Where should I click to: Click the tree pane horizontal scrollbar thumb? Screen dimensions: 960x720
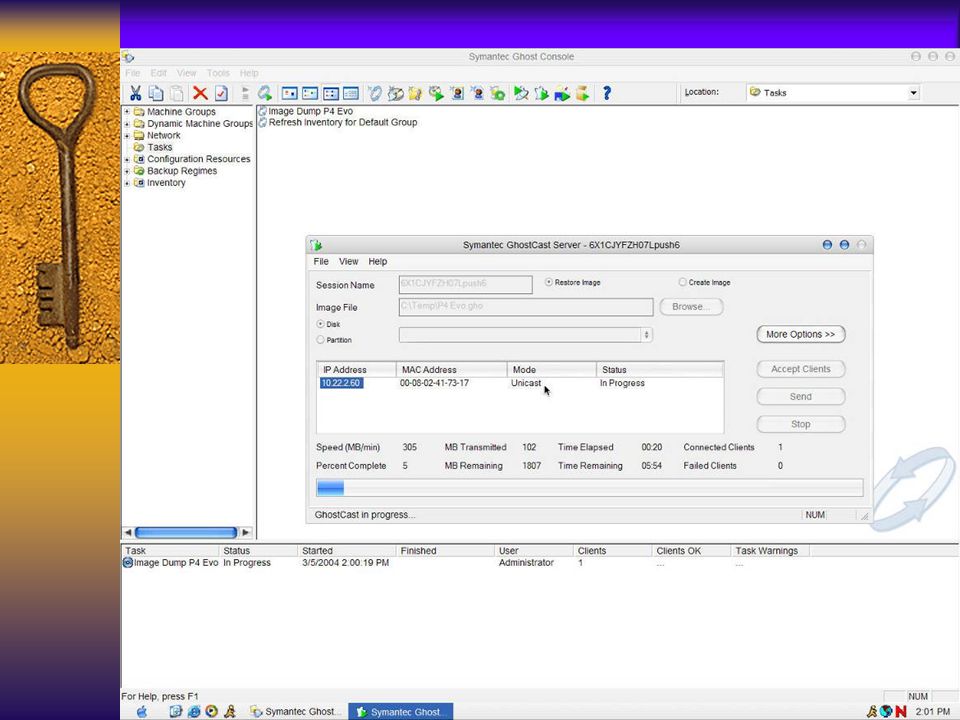point(186,533)
